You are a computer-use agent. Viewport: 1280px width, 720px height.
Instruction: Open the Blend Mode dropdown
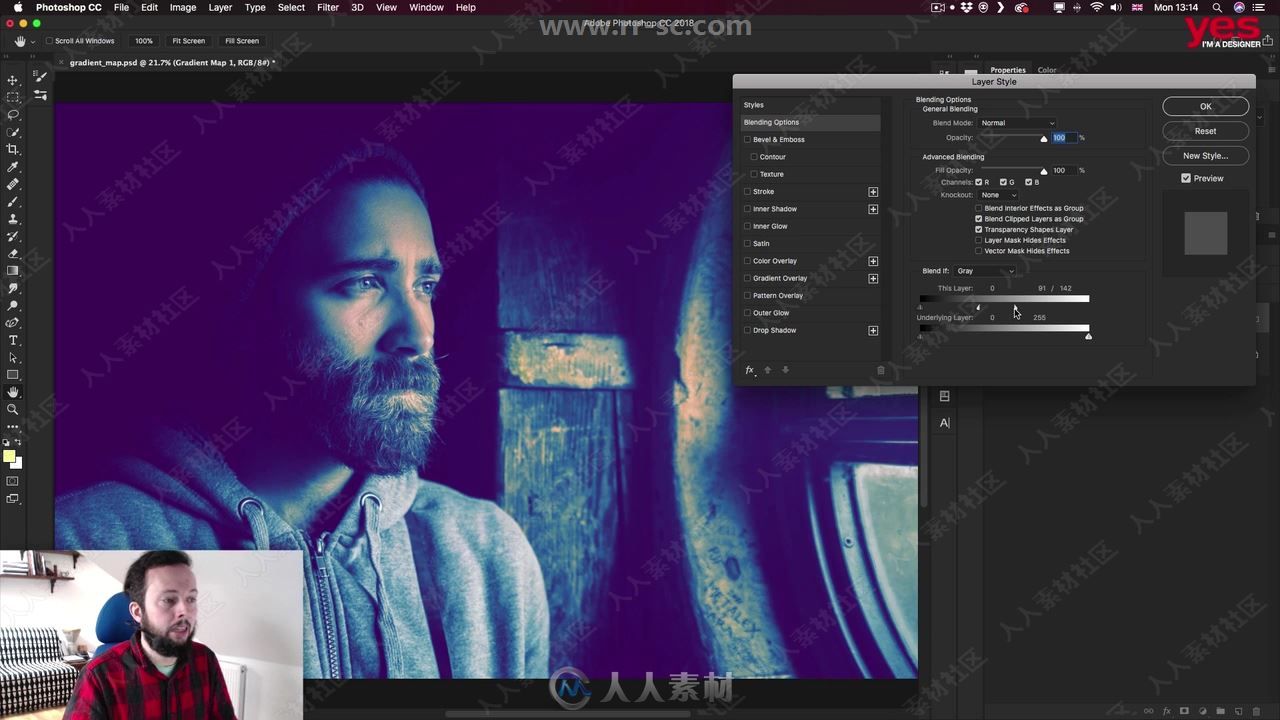tap(1017, 123)
